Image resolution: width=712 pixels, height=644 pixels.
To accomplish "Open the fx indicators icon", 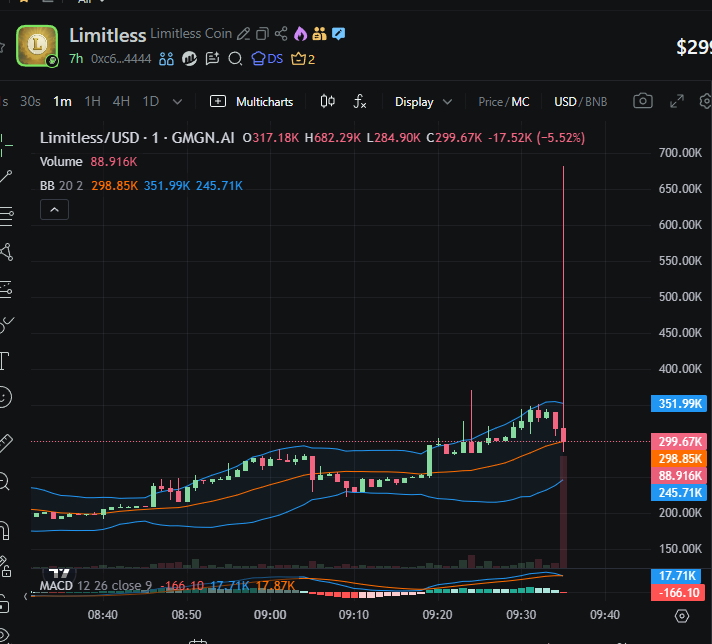I will pyautogui.click(x=360, y=101).
